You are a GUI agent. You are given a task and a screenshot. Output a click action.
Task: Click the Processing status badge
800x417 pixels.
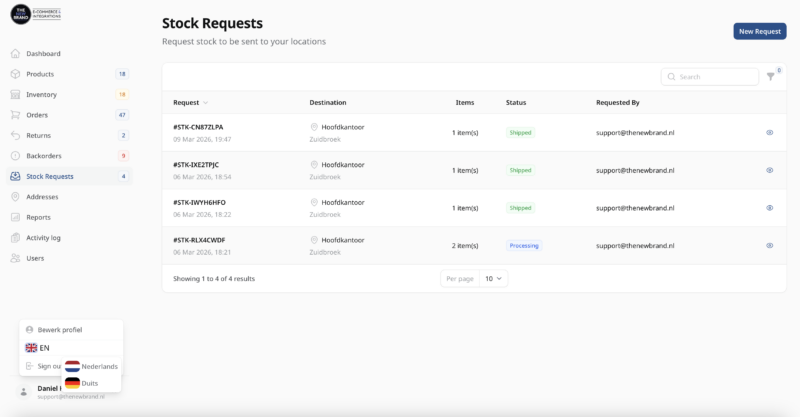[524, 246]
